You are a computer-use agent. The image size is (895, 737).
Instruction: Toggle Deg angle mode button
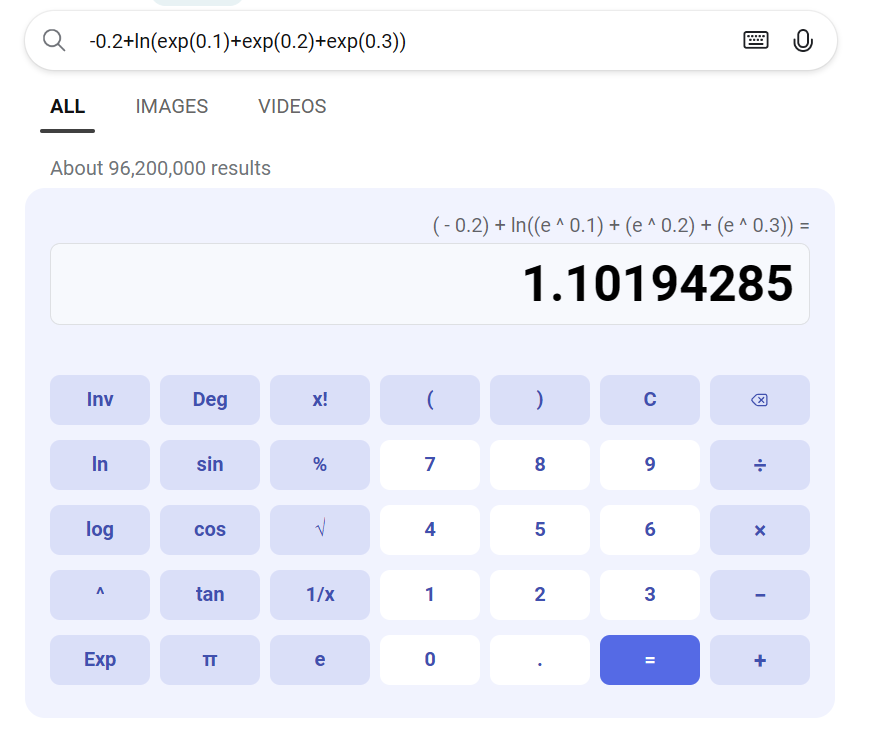tap(209, 400)
